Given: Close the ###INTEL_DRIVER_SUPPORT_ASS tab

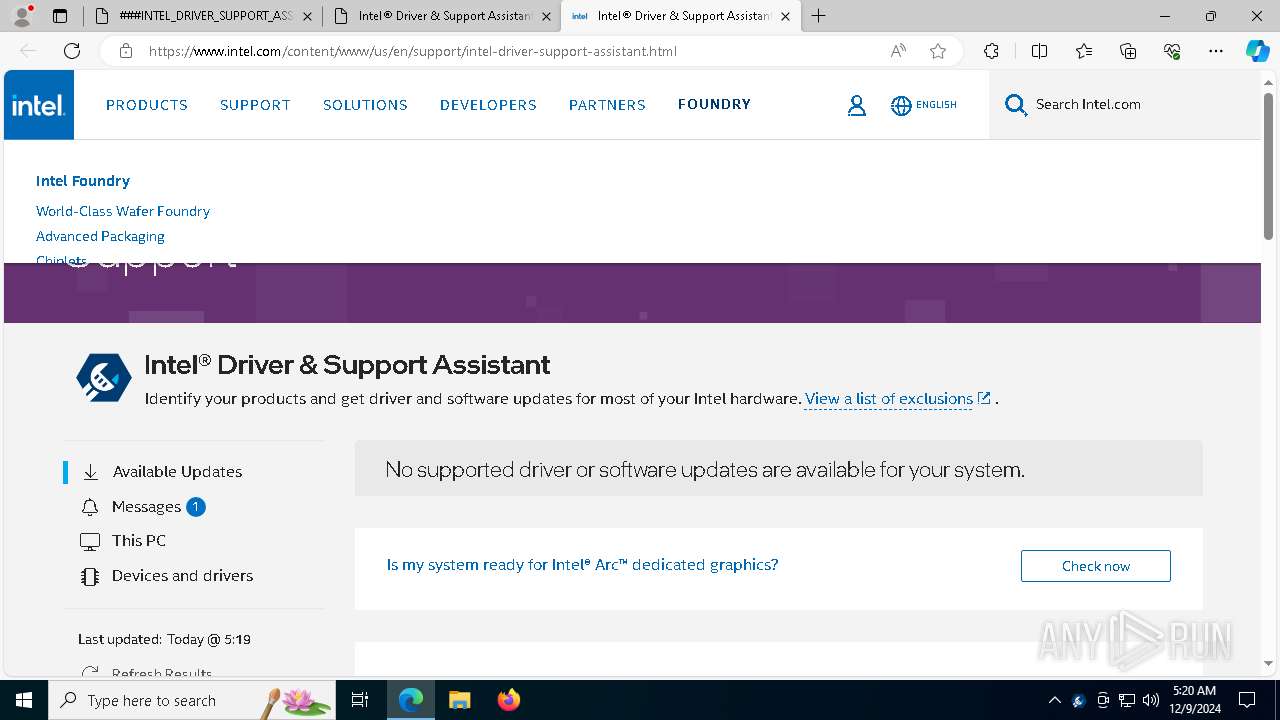Looking at the screenshot, I should pos(307,16).
